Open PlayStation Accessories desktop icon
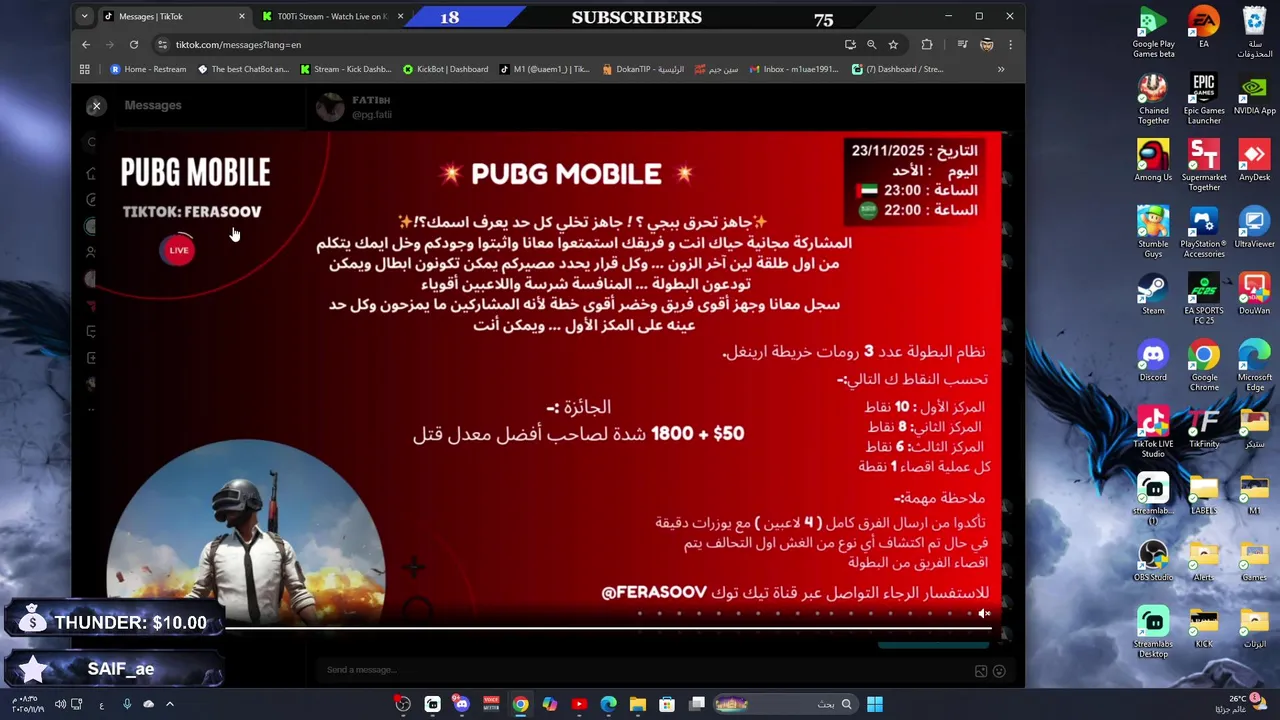This screenshot has height=720, width=1280. pos(1204,233)
